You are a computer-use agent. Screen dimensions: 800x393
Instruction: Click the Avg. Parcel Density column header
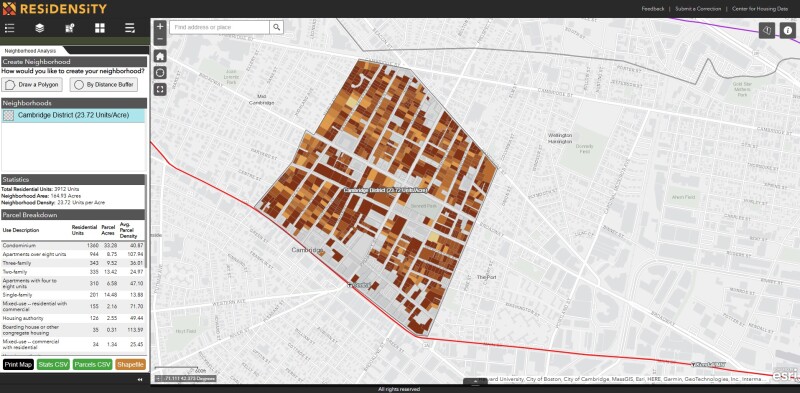(128, 230)
